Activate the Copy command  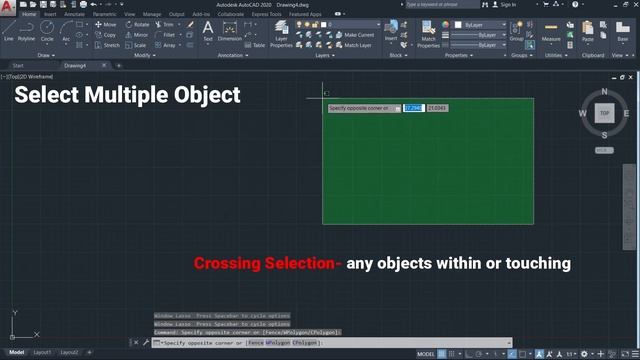pos(106,35)
